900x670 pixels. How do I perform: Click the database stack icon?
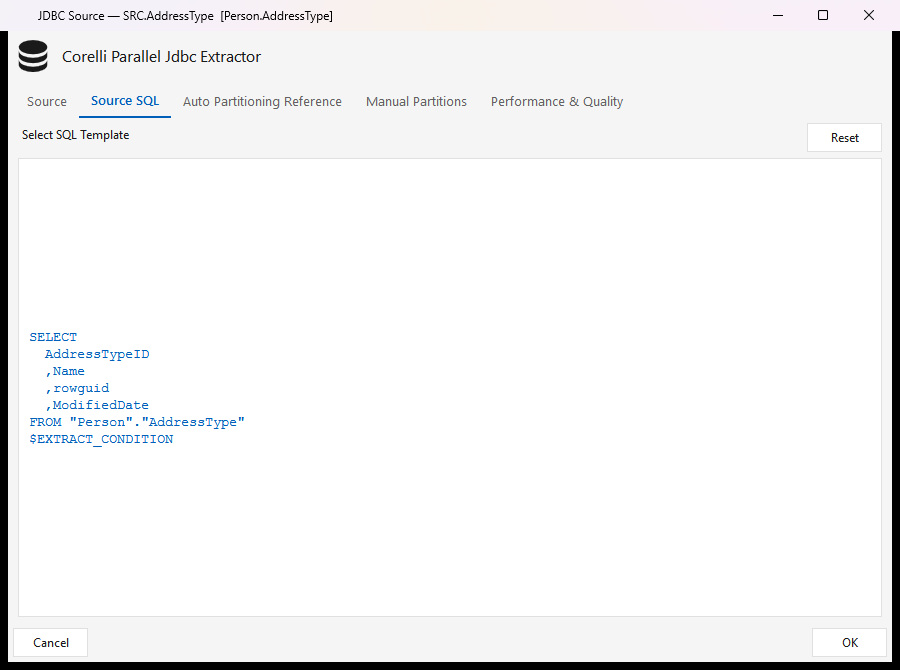coord(33,56)
